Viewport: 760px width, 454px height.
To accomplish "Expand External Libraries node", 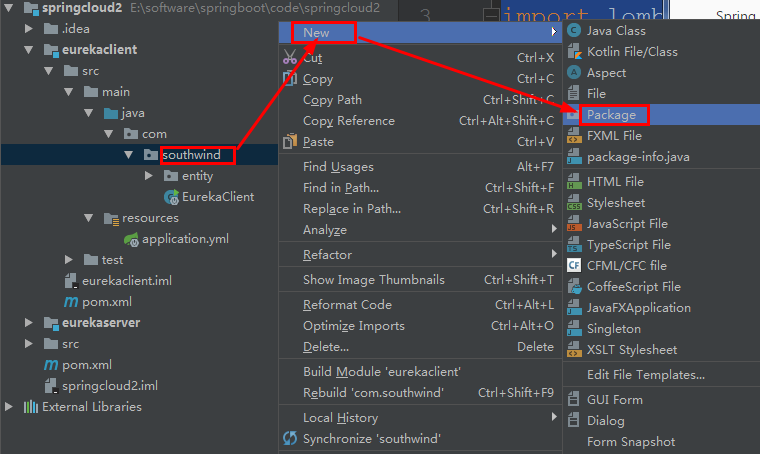I will click(x=8, y=407).
